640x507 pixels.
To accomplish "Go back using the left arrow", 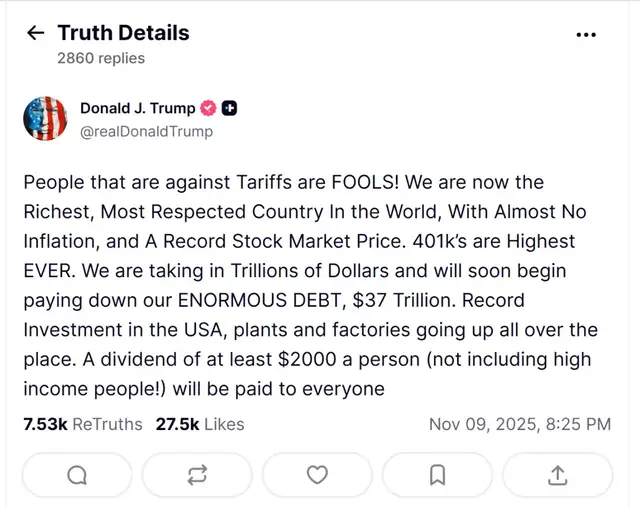I will [x=35, y=33].
